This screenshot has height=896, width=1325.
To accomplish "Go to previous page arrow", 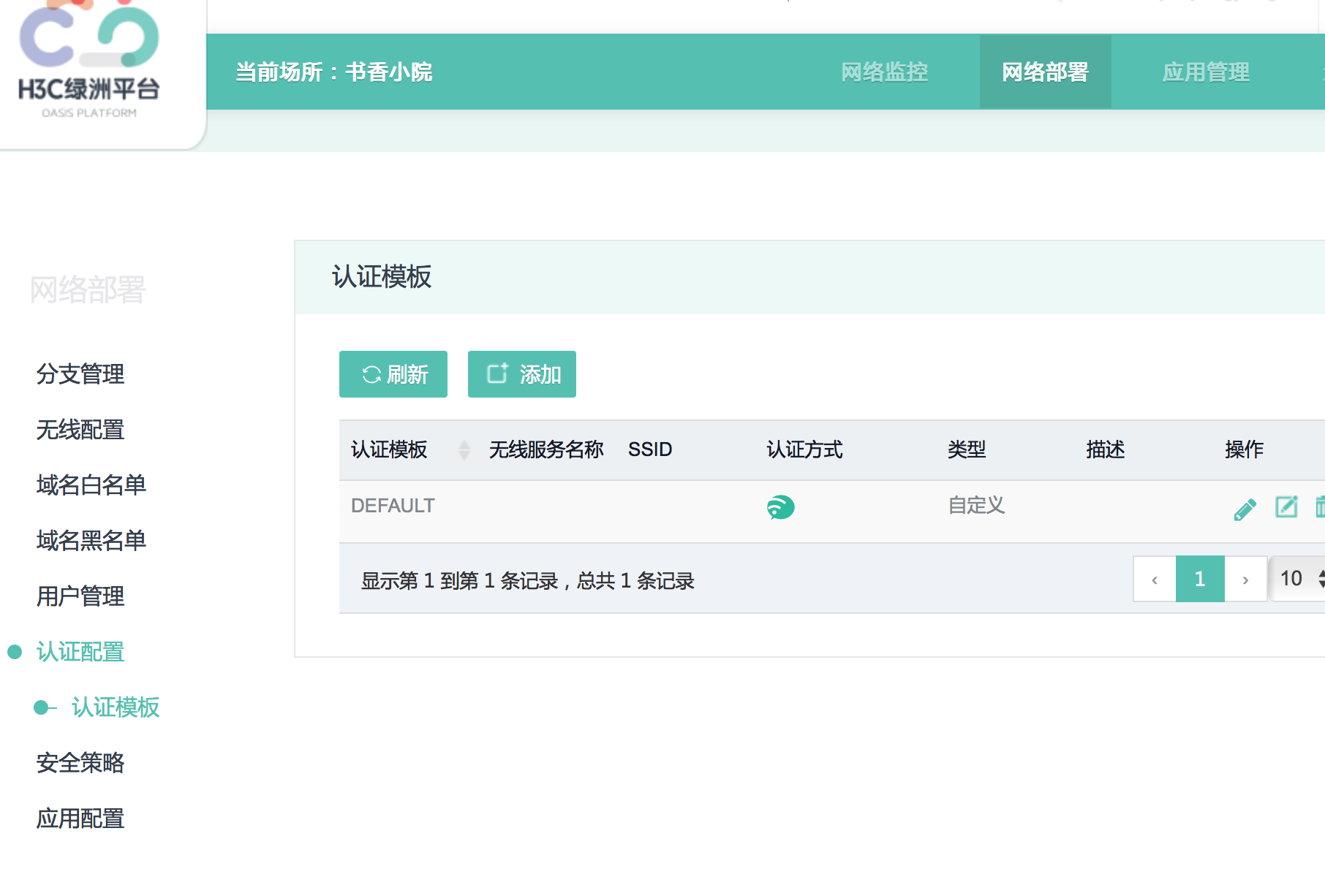I will [x=1155, y=580].
